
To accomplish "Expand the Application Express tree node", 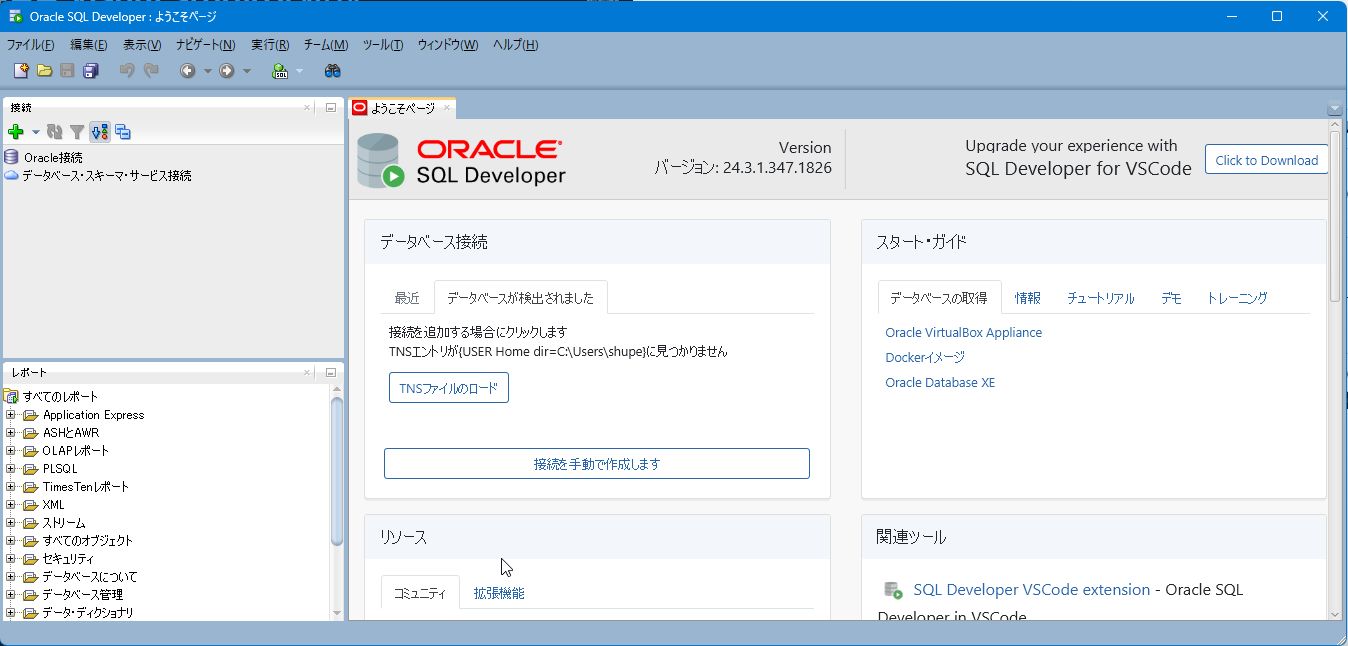I will 9,414.
